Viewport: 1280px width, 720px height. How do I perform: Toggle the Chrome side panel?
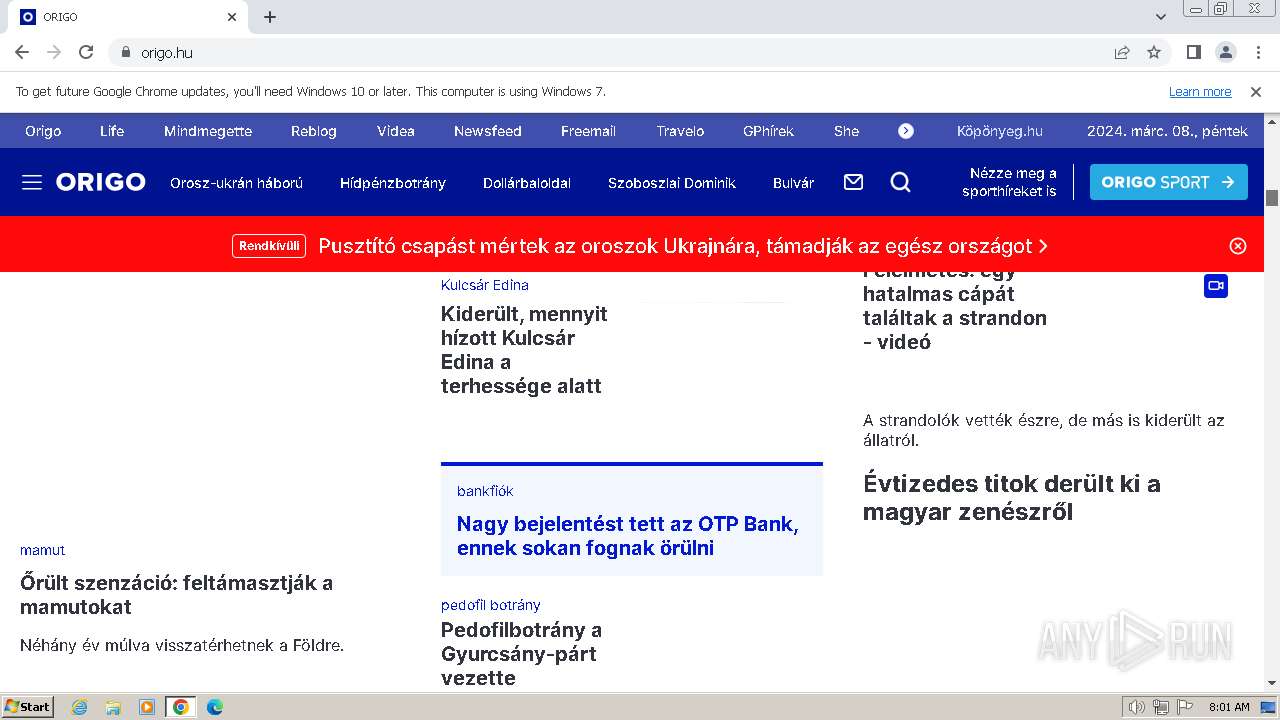pyautogui.click(x=1194, y=52)
